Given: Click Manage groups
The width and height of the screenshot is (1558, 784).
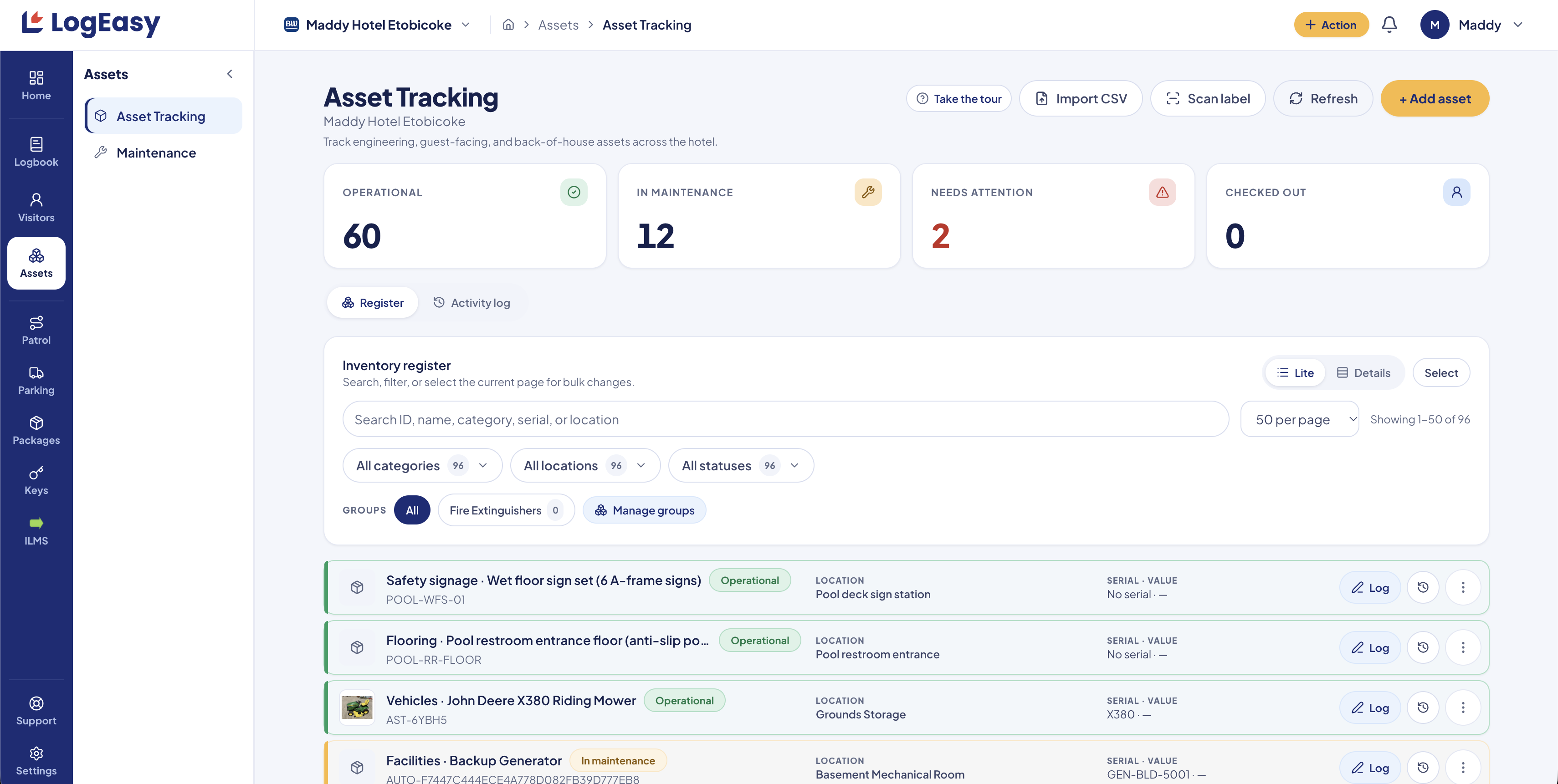Looking at the screenshot, I should point(644,510).
